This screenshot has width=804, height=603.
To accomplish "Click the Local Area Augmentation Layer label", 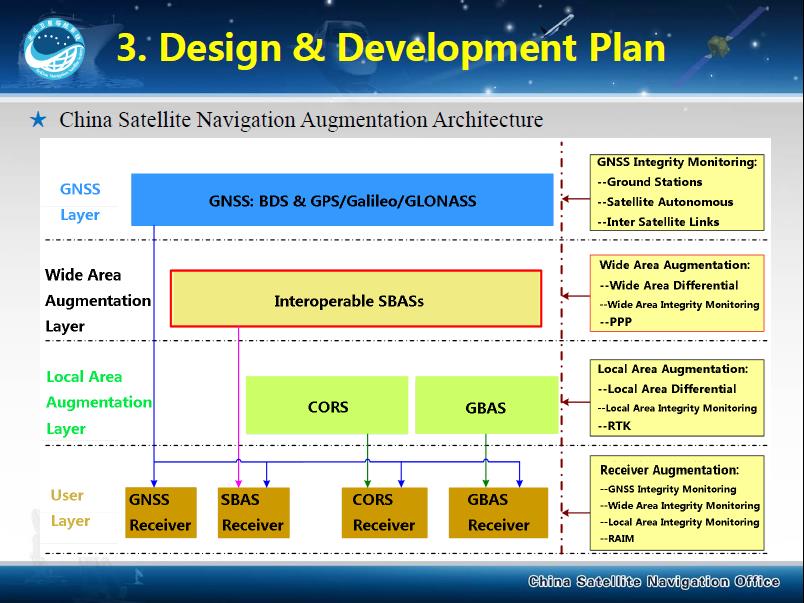I will coord(98,403).
